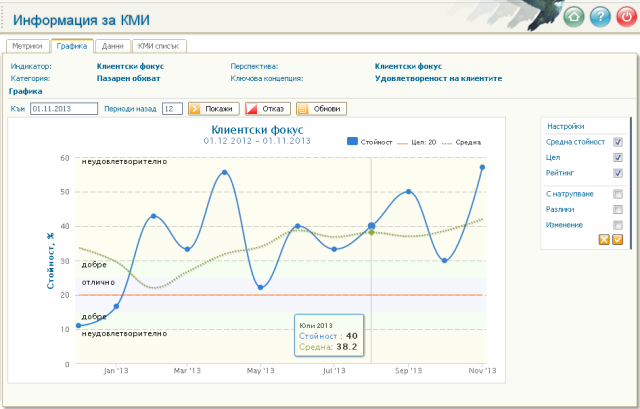This screenshot has height=409, width=640.
Task: Click the blue Стойност legend marker
Action: (x=352, y=141)
